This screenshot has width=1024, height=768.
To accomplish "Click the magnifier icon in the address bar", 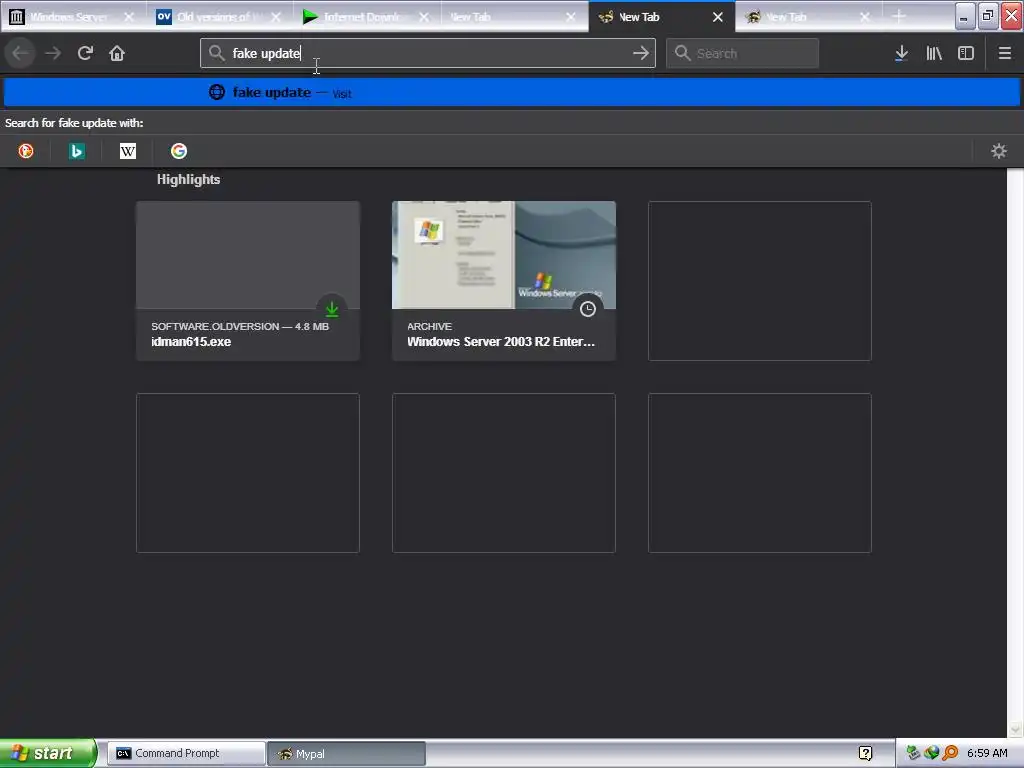I will pos(216,53).
